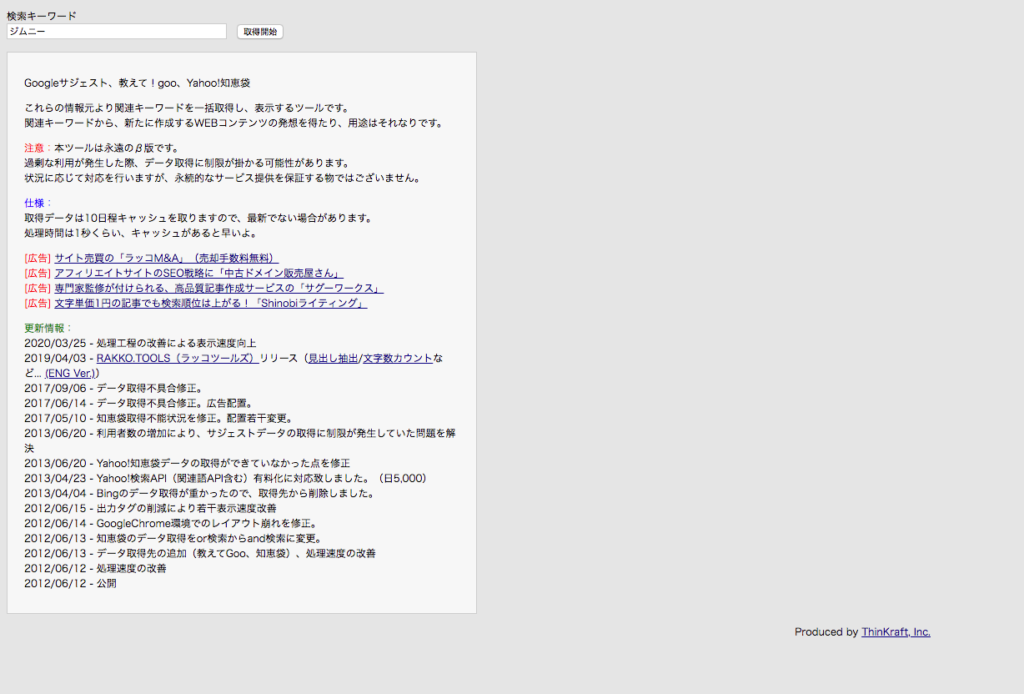
Task: Click the 2012/06/13 and検索に変更 entry
Action: pyautogui.click(x=174, y=538)
